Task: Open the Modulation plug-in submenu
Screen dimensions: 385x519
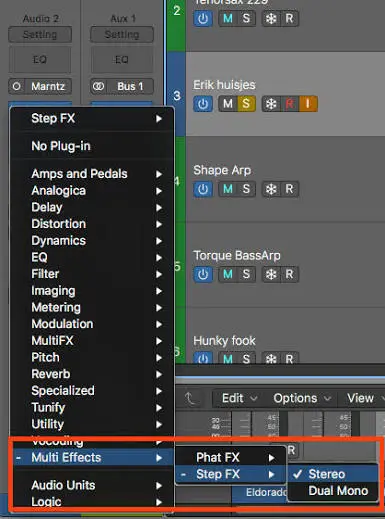Action: [92, 324]
